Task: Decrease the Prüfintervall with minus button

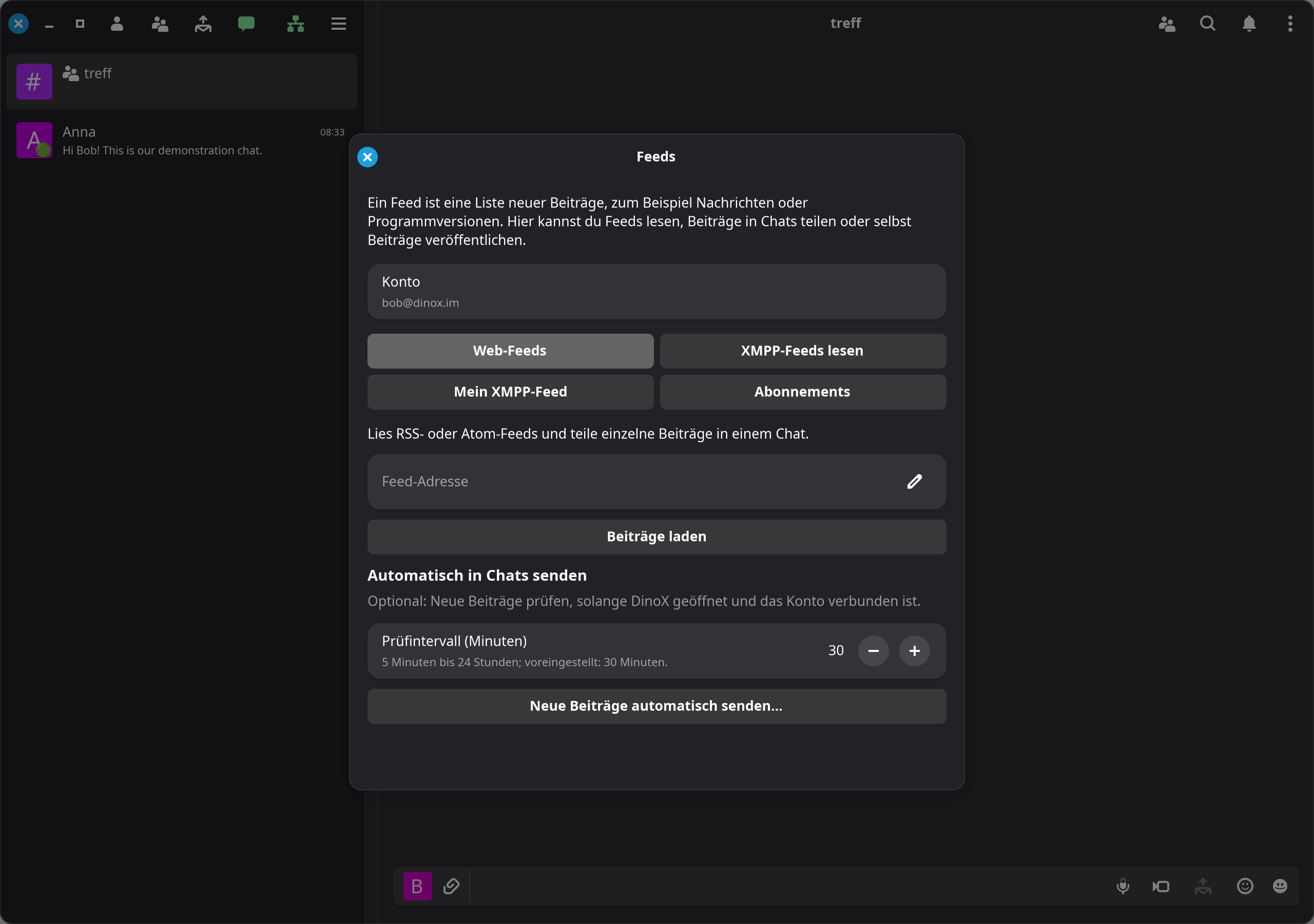Action: click(873, 651)
